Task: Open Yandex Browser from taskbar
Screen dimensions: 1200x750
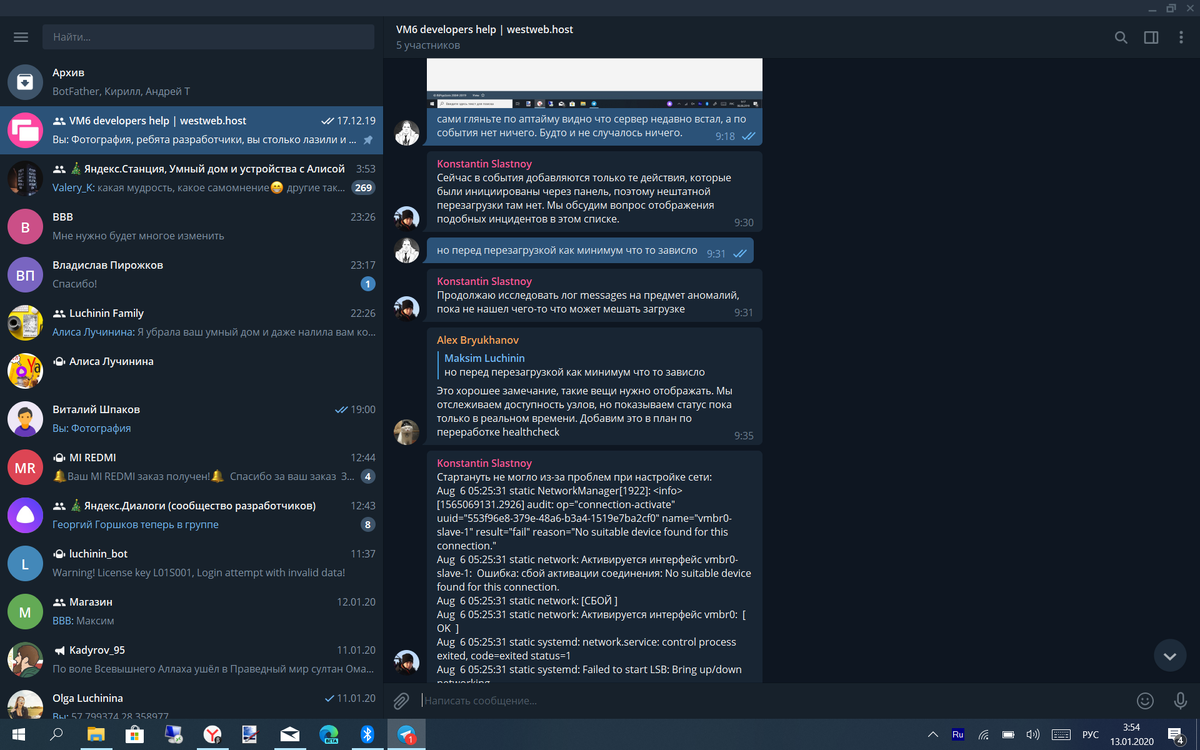Action: (212, 735)
